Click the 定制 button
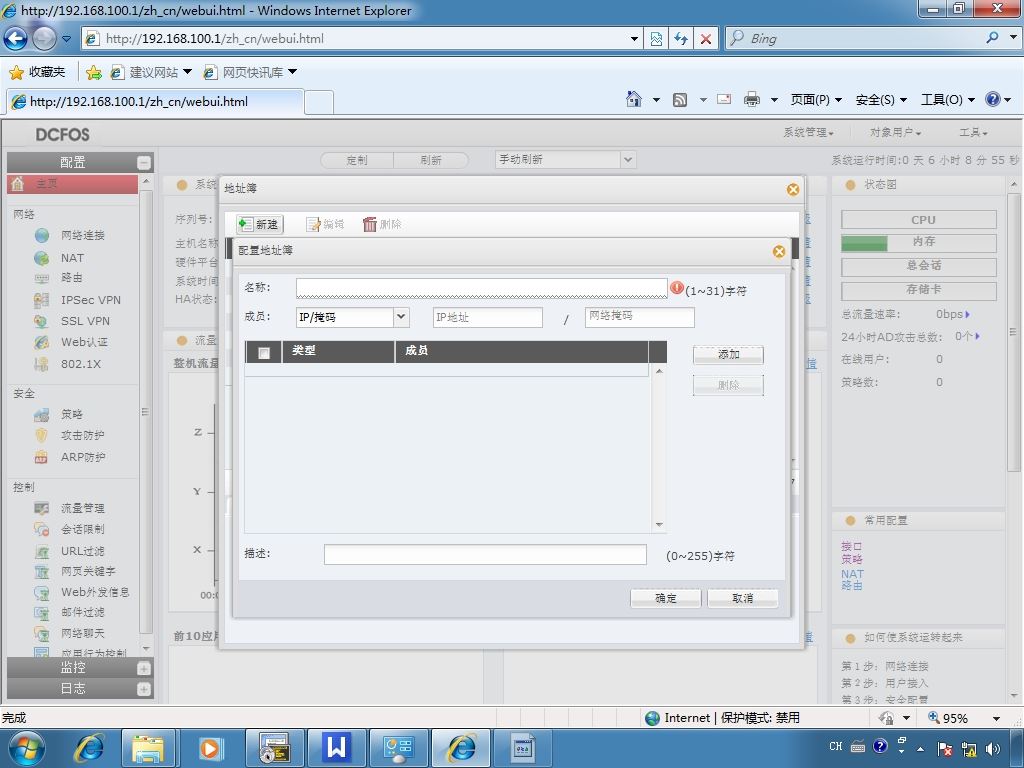Viewport: 1024px width, 768px height. [x=357, y=160]
